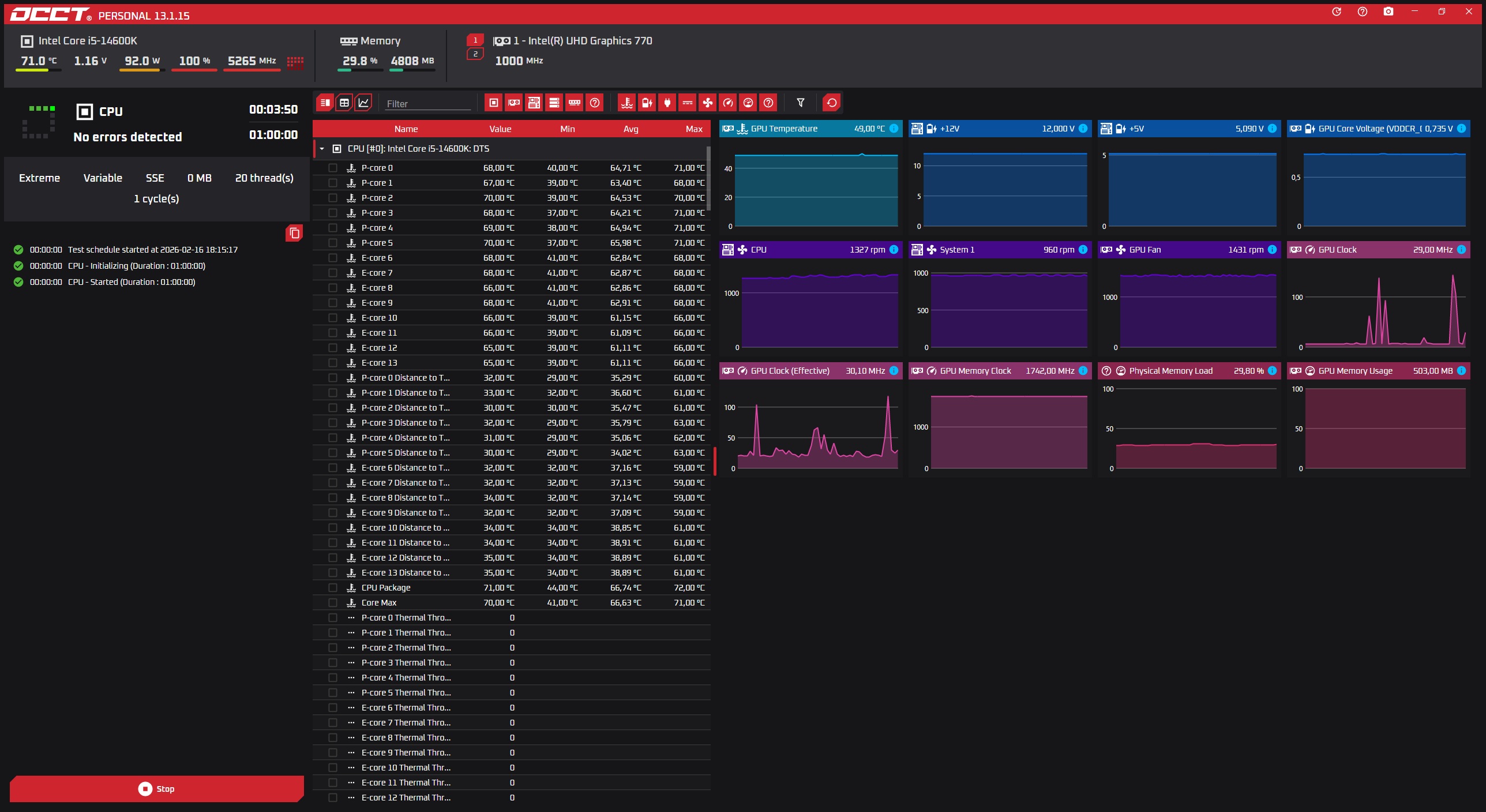Screen dimensions: 1486x812
Task: Tick the E-core 13 checkbox
Action: point(333,363)
